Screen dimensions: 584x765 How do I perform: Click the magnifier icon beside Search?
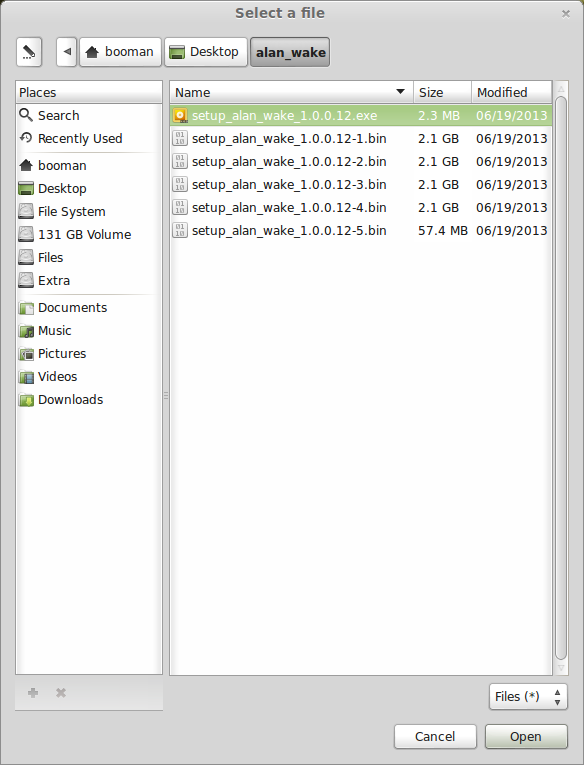pyautogui.click(x=26, y=115)
